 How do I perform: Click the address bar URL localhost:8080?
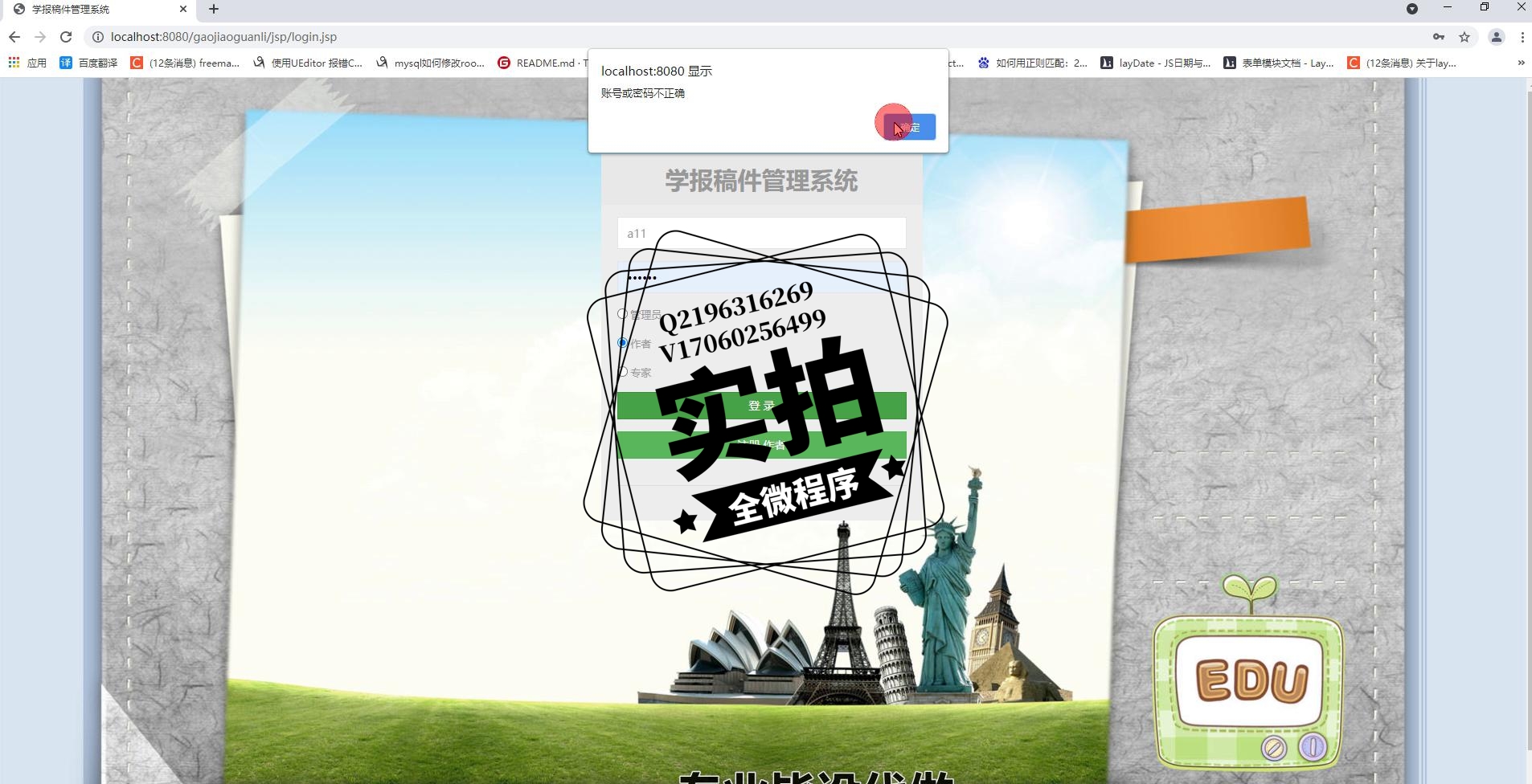pos(223,37)
